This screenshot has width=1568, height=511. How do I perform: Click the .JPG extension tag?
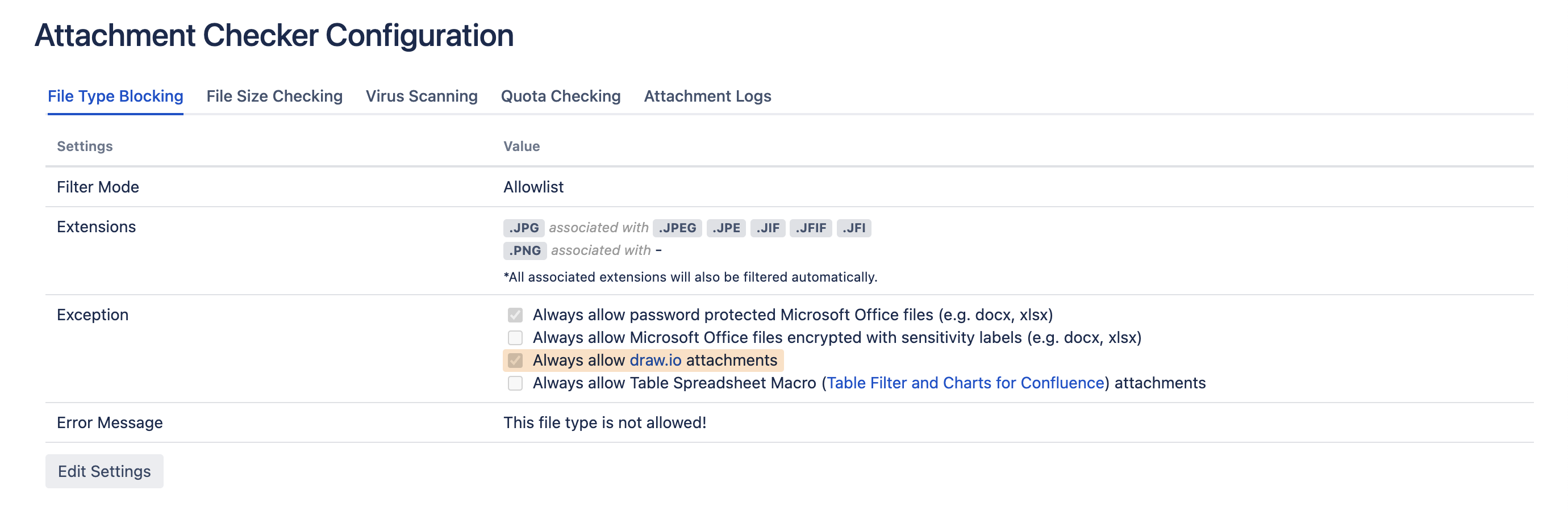pyautogui.click(x=523, y=228)
